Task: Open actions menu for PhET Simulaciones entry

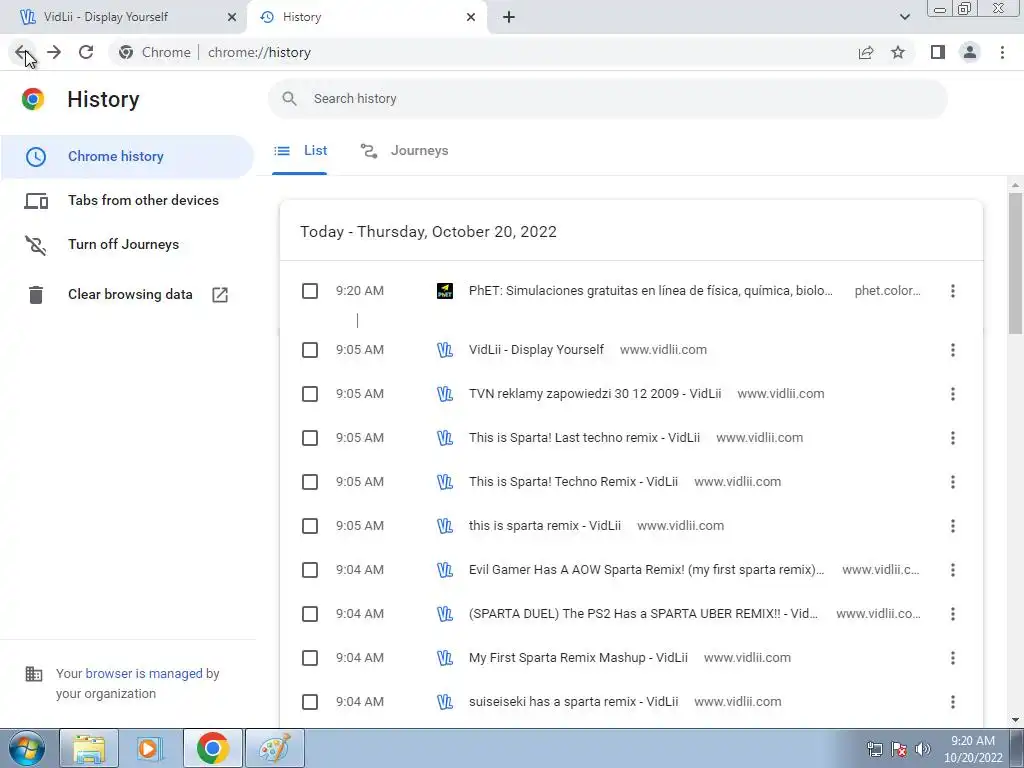Action: pos(953,291)
